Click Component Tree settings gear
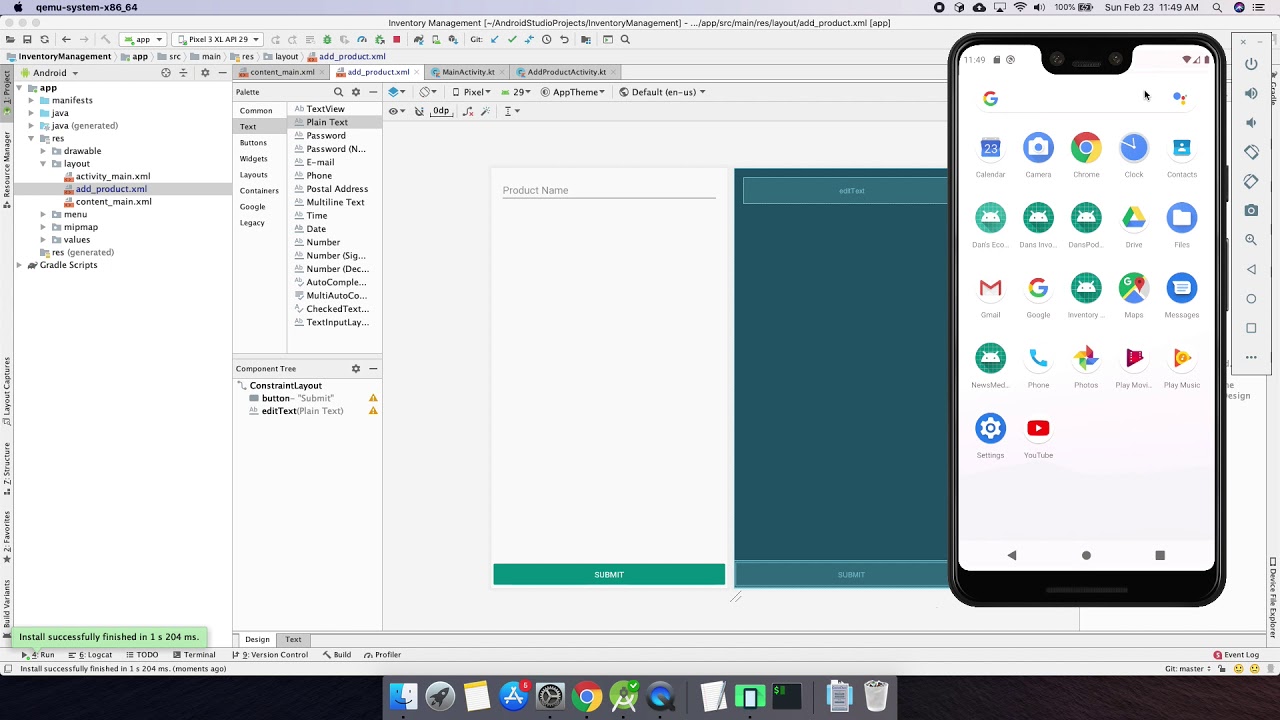 (355, 369)
